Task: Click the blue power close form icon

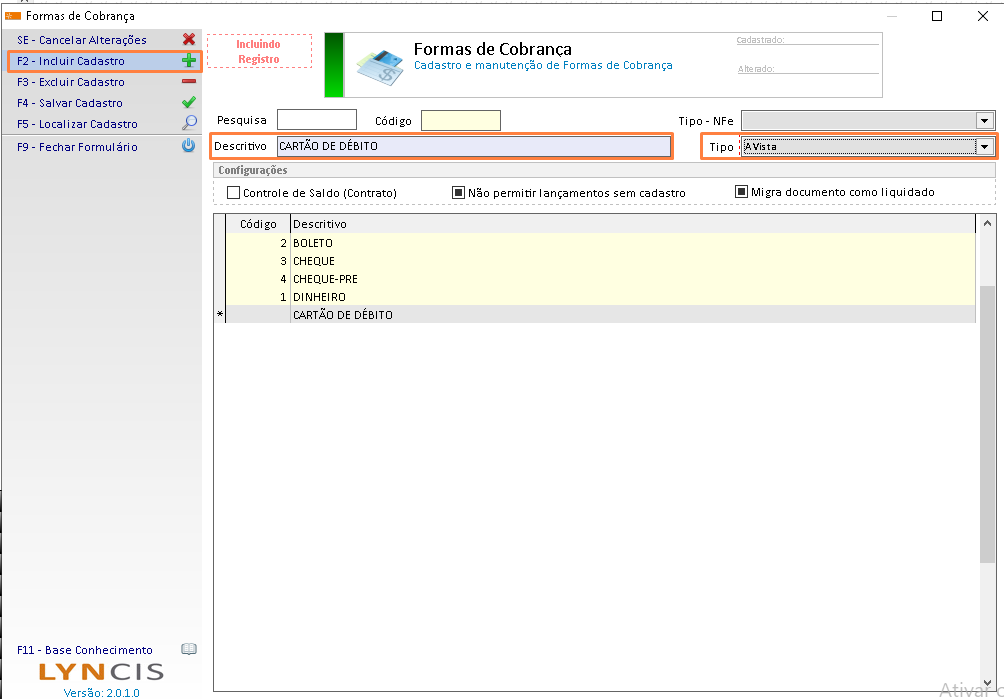Action: point(188,146)
